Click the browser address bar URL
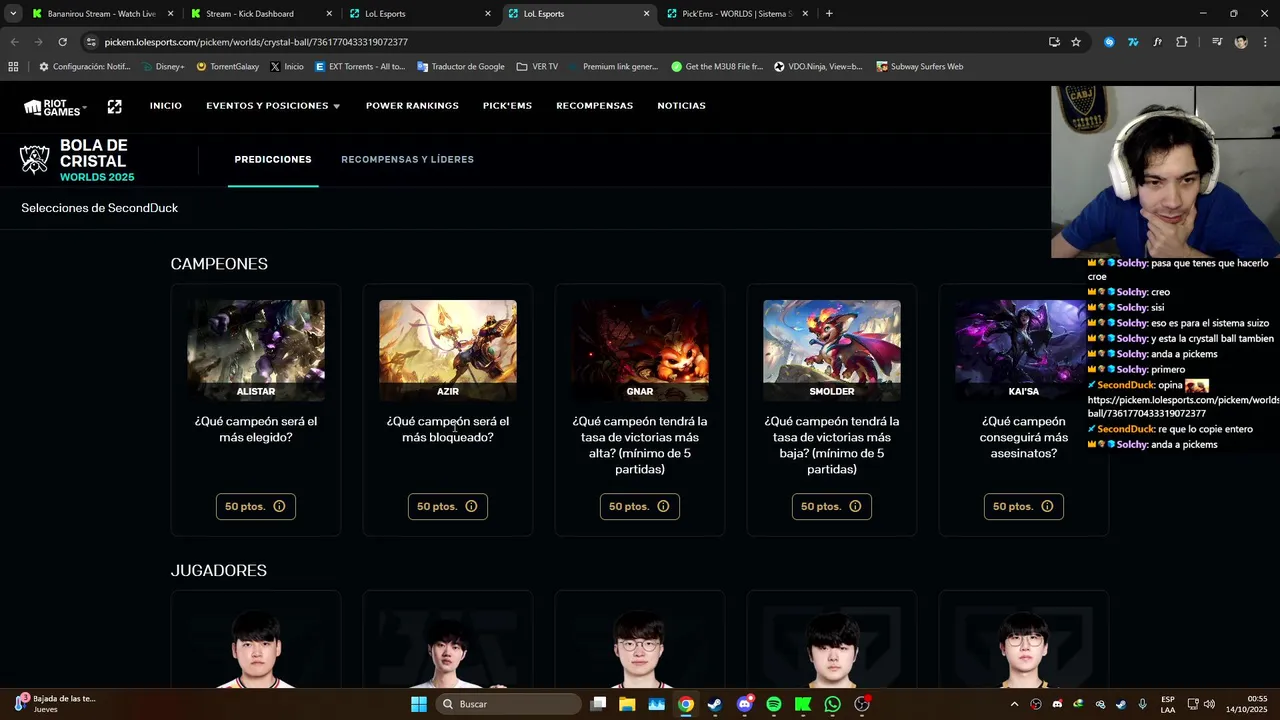The height and width of the screenshot is (720, 1280). tap(256, 42)
